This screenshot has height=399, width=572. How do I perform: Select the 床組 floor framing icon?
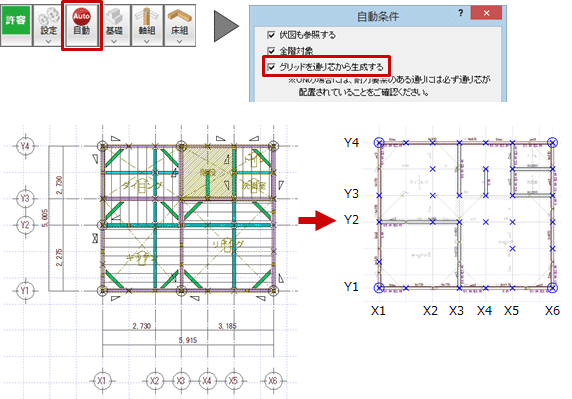click(179, 22)
